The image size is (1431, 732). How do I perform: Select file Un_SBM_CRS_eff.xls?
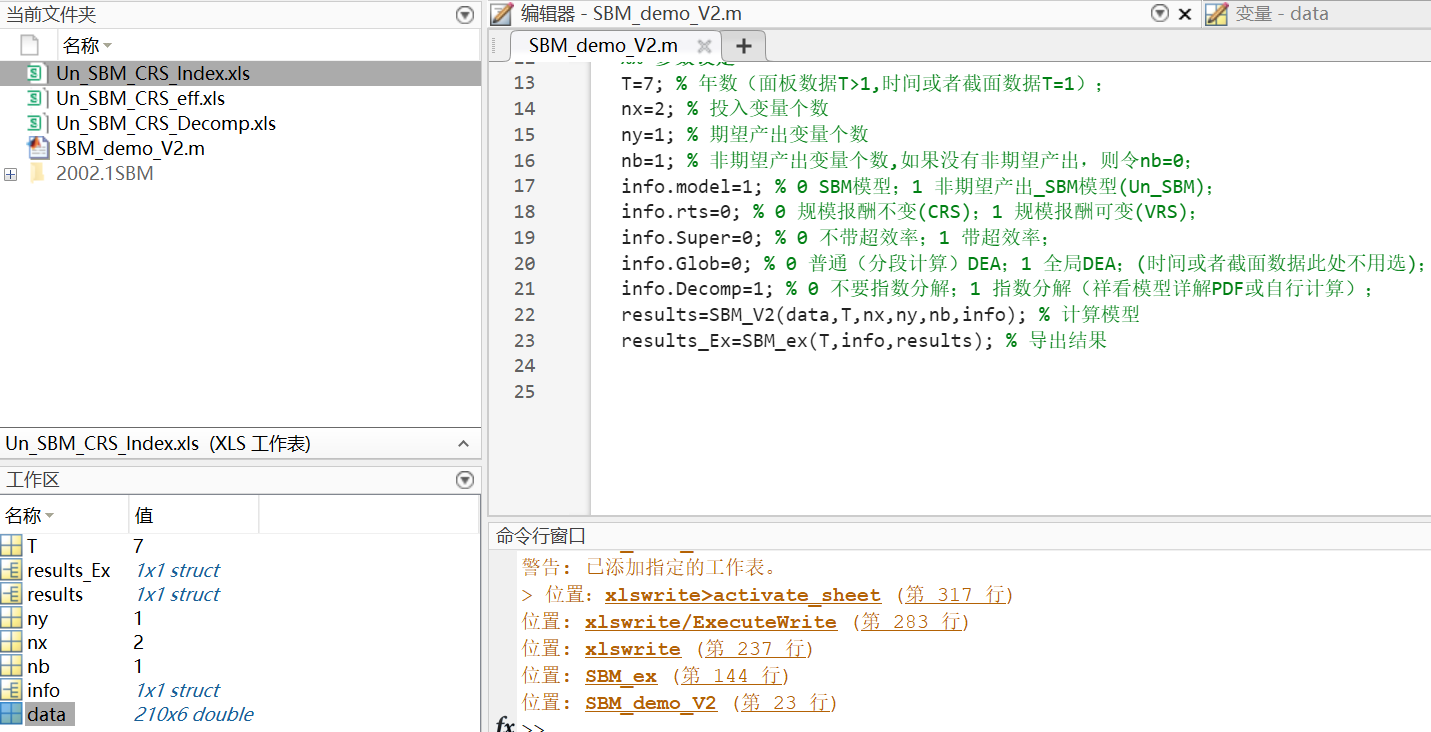pos(140,98)
